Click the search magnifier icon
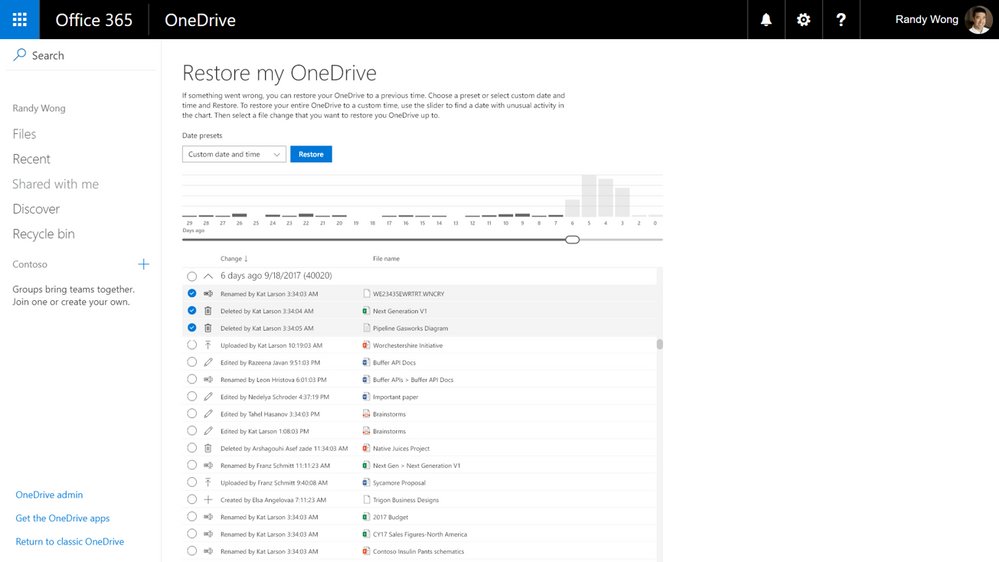This screenshot has width=999, height=562. (x=20, y=55)
